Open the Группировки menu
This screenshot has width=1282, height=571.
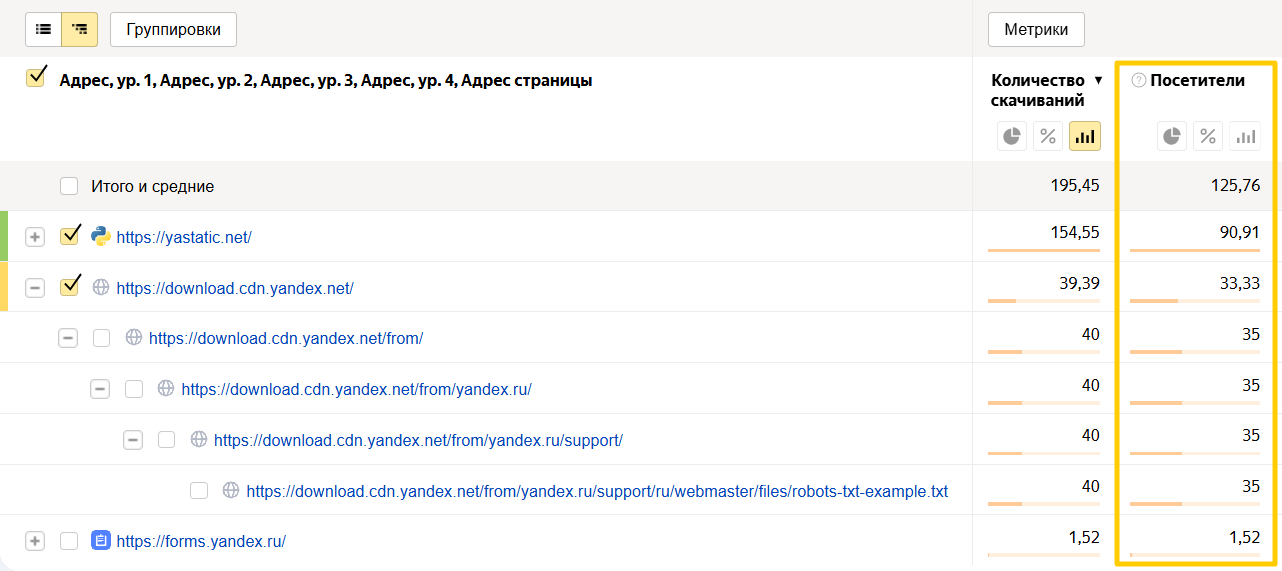(173, 30)
